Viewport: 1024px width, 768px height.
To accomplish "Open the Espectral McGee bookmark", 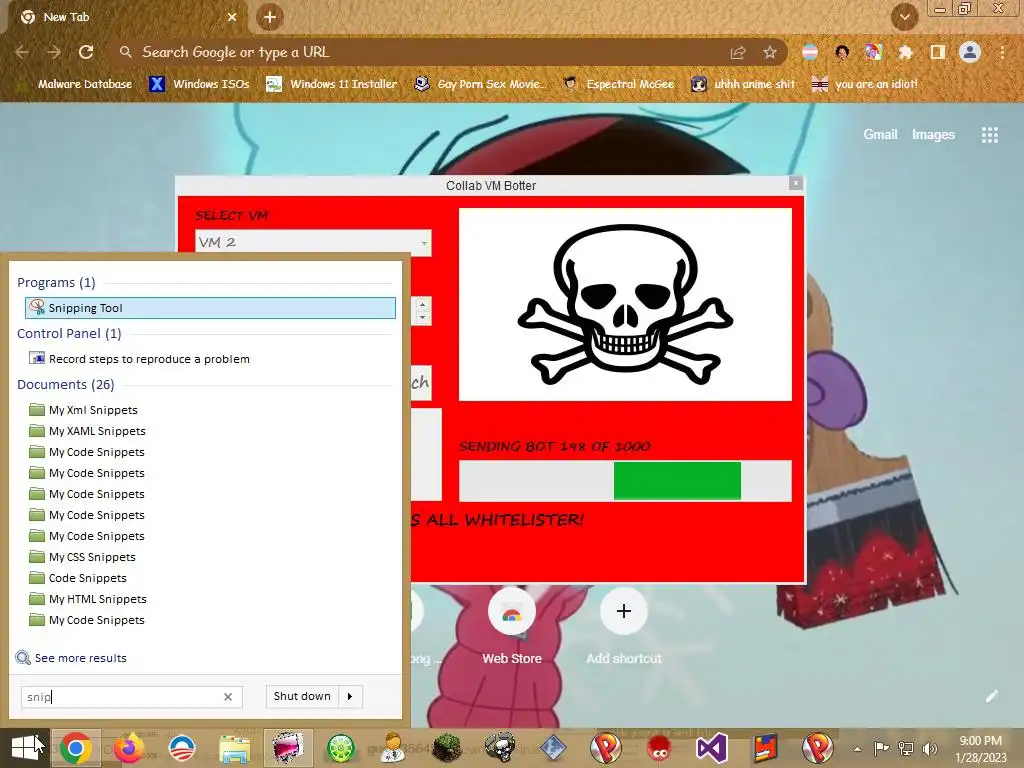I will coord(618,84).
